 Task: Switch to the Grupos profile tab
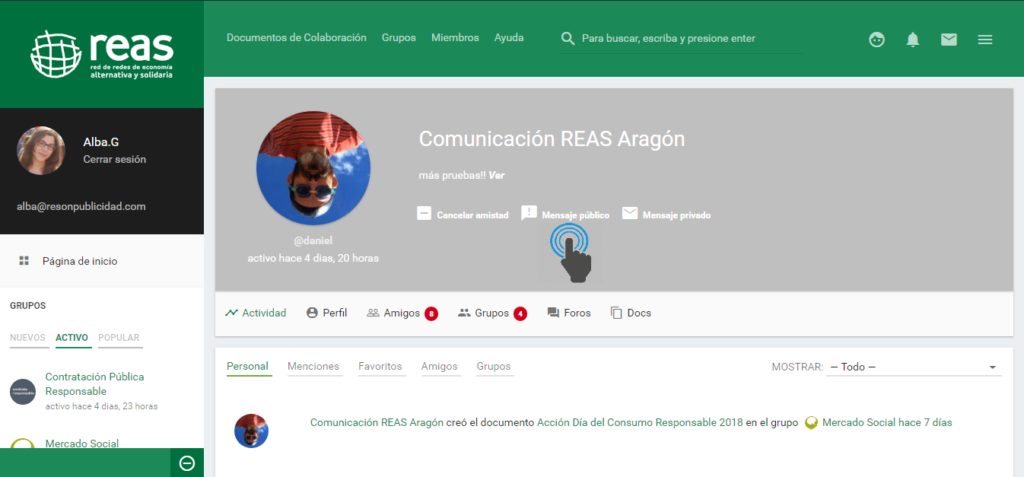tap(491, 313)
